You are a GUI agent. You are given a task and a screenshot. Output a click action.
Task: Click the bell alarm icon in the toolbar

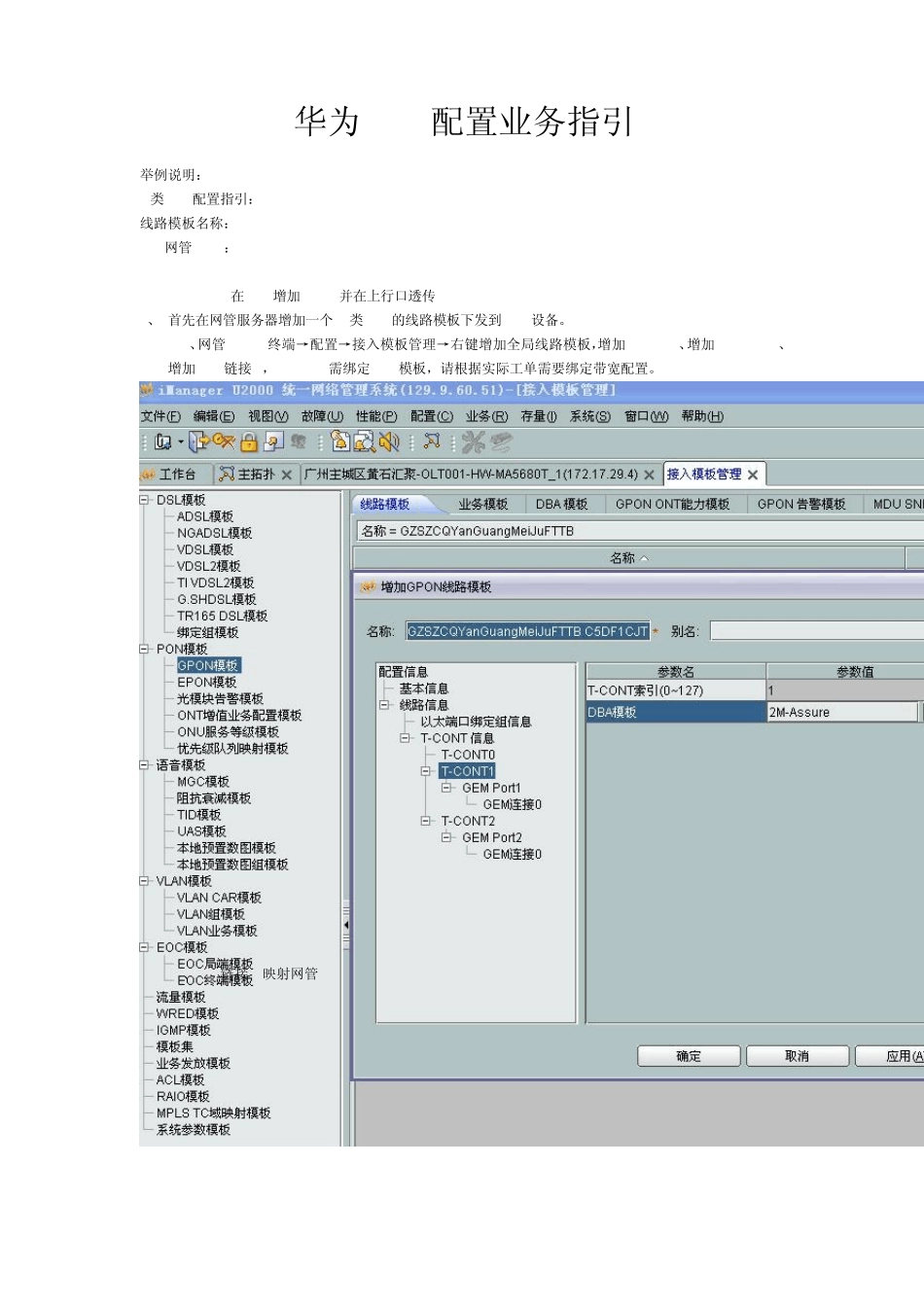[340, 442]
